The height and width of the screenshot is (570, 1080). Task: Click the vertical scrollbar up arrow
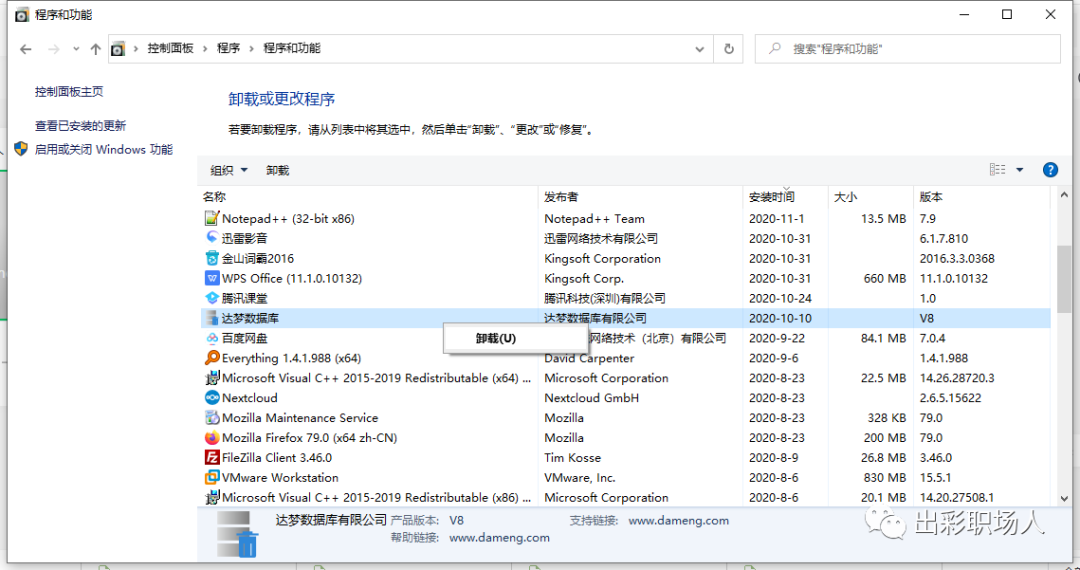tap(1064, 197)
